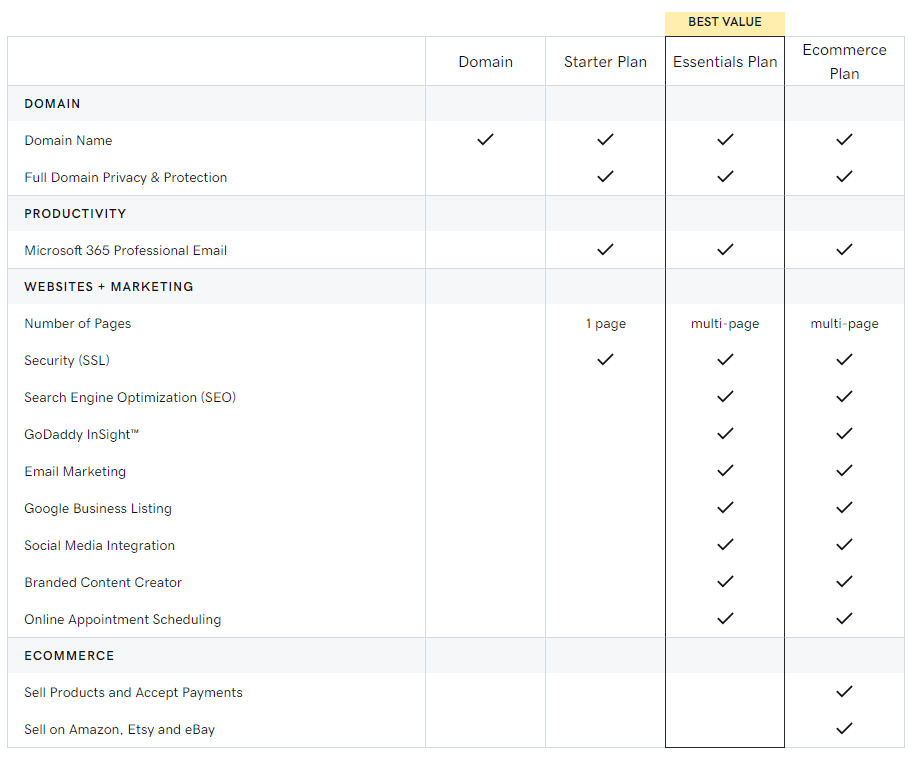Collapse the ECOMMERCE section header

[69, 655]
